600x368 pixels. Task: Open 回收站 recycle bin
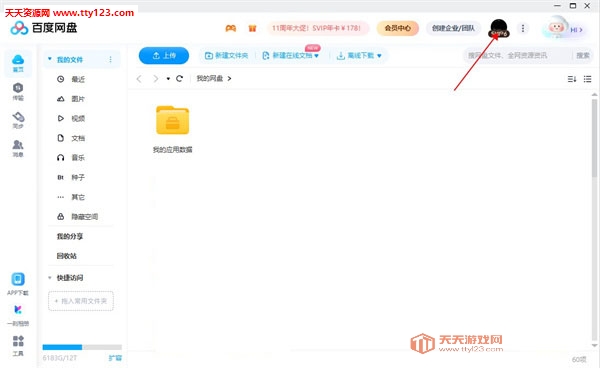tap(67, 256)
